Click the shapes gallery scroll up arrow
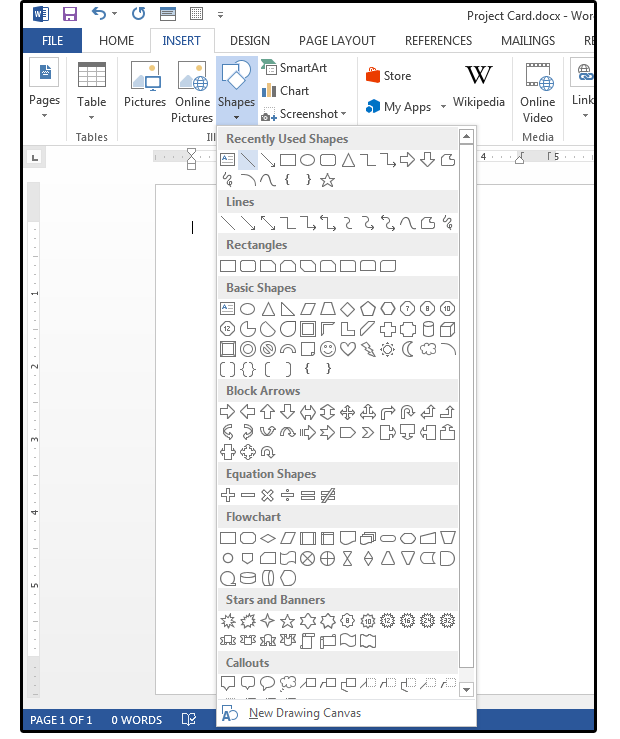 point(466,137)
